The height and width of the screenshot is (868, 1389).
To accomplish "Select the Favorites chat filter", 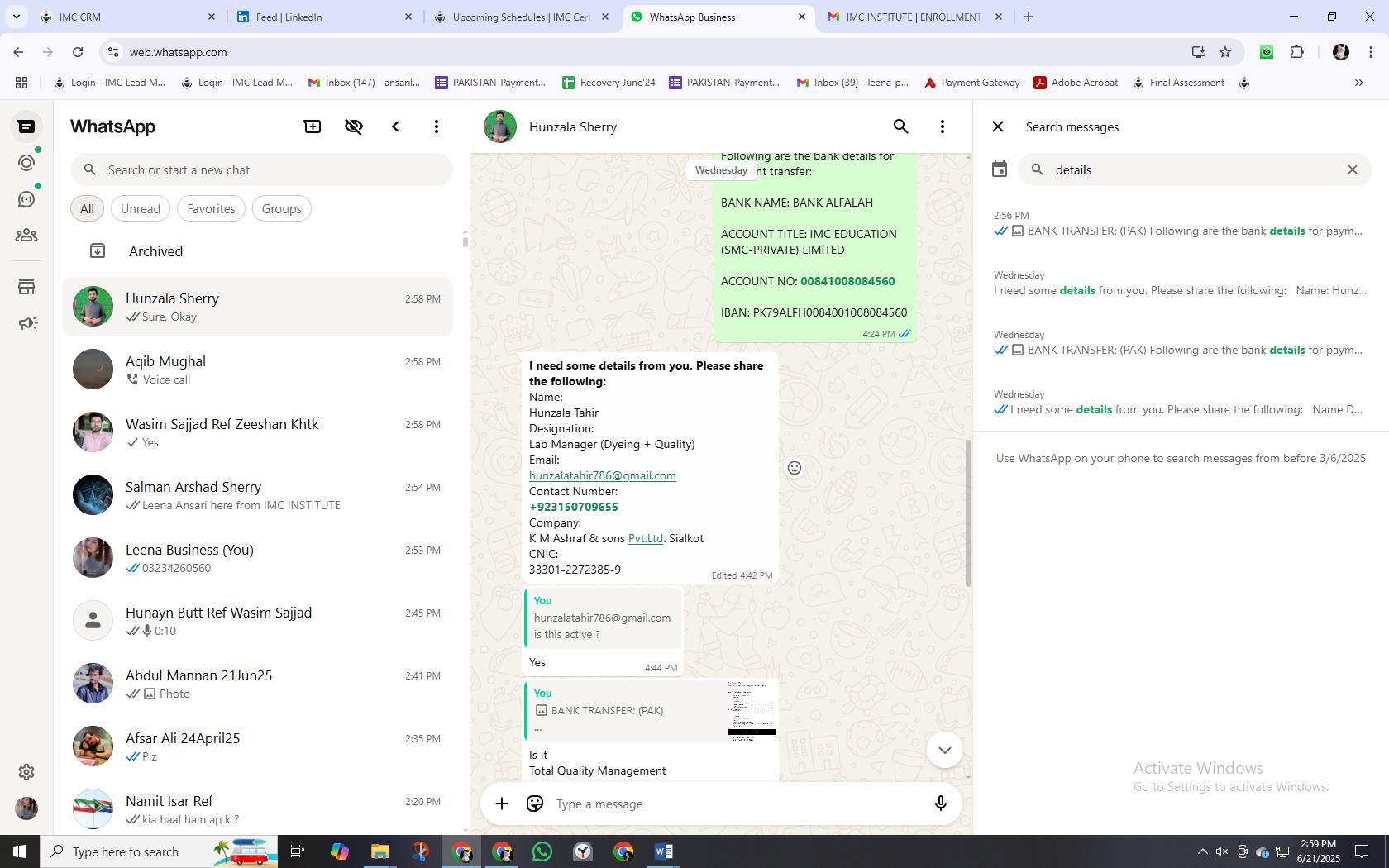I will (211, 209).
